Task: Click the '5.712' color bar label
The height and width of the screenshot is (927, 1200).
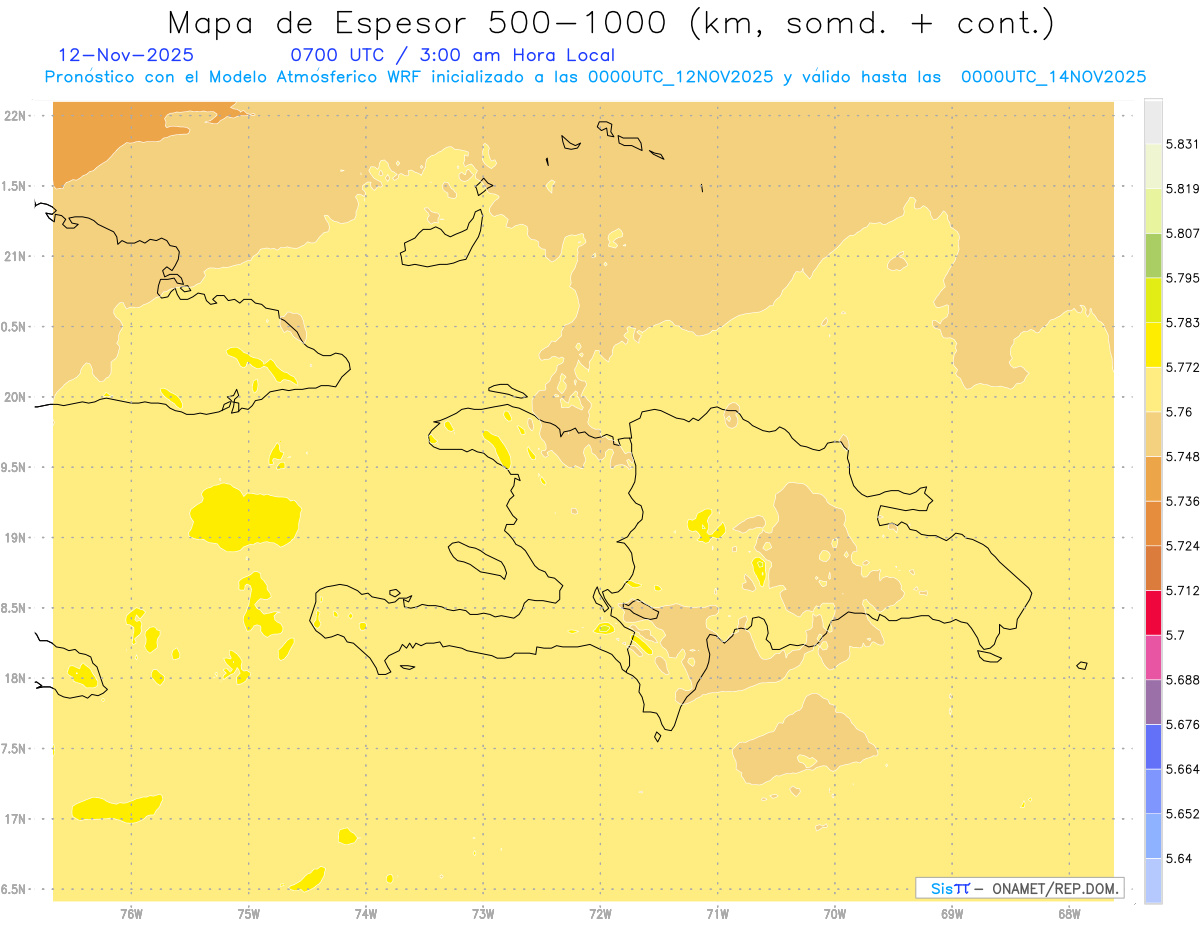Action: pos(1182,591)
